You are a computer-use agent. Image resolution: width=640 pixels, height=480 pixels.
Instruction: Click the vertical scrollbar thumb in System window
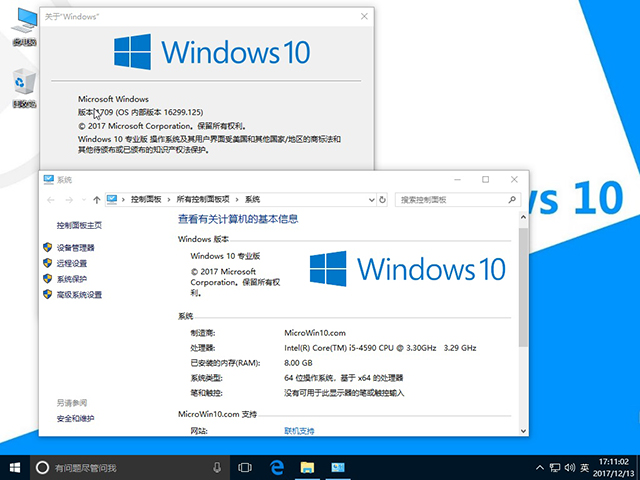pyautogui.click(x=523, y=287)
